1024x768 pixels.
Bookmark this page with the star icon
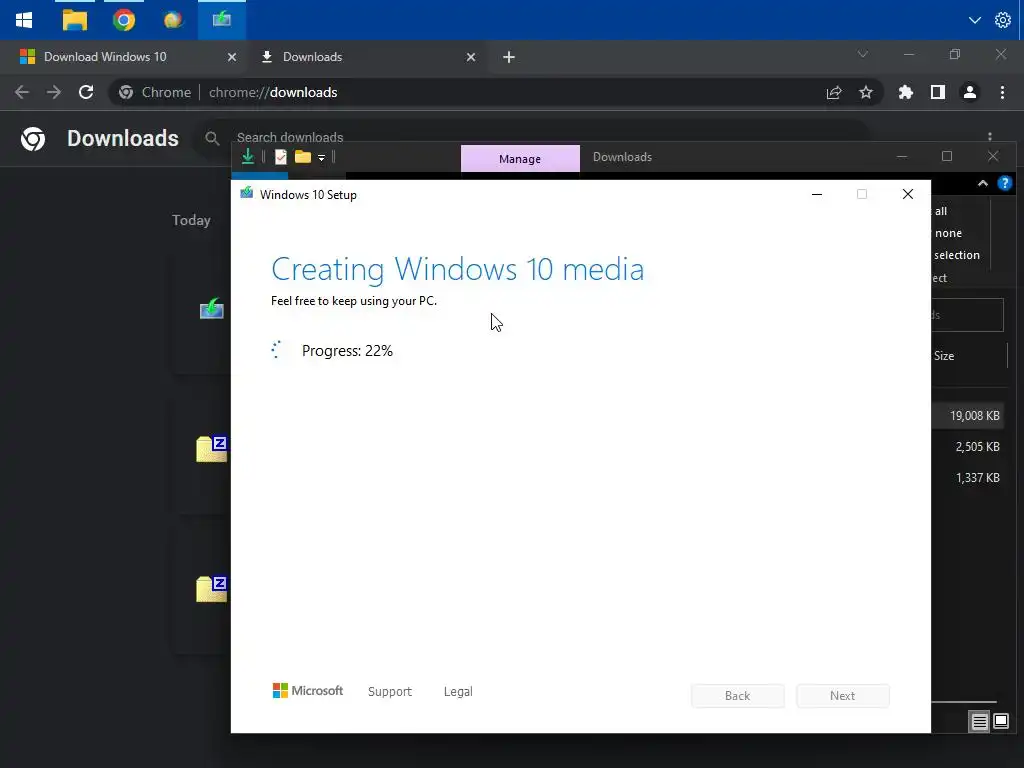pyautogui.click(x=866, y=93)
